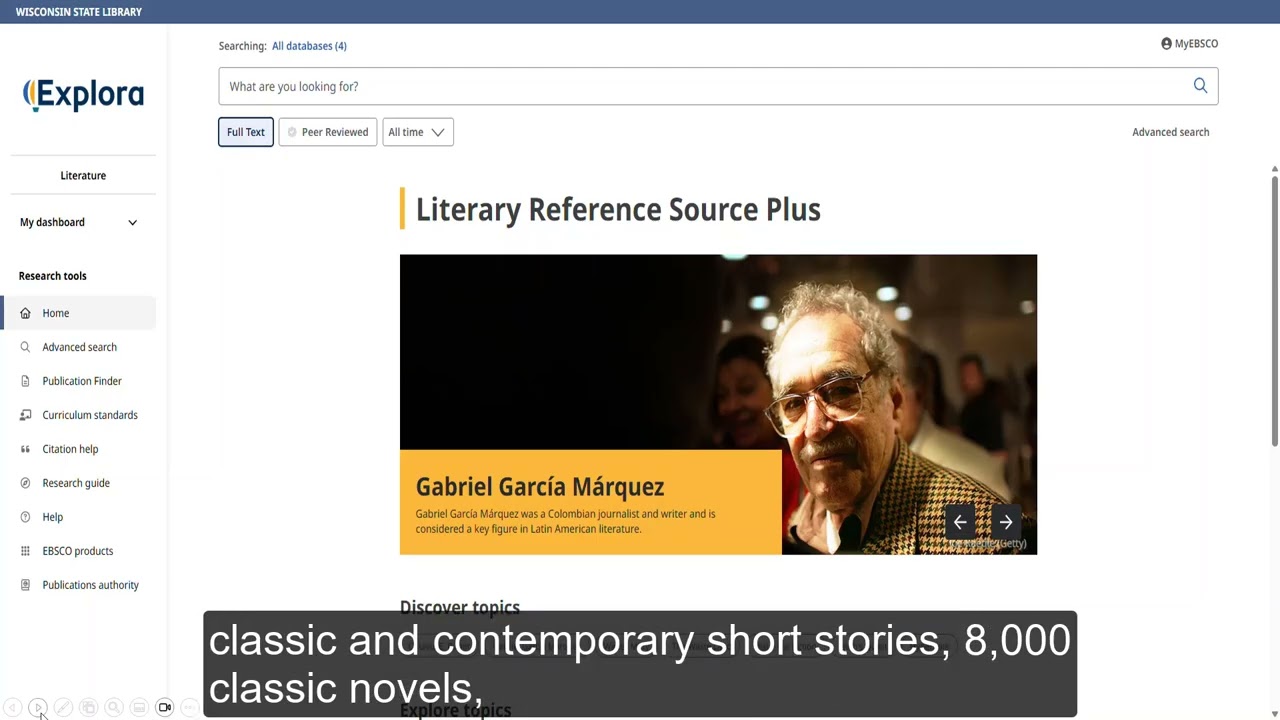Click the presentation next-slide play button
This screenshot has width=1280, height=720.
tap(38, 707)
